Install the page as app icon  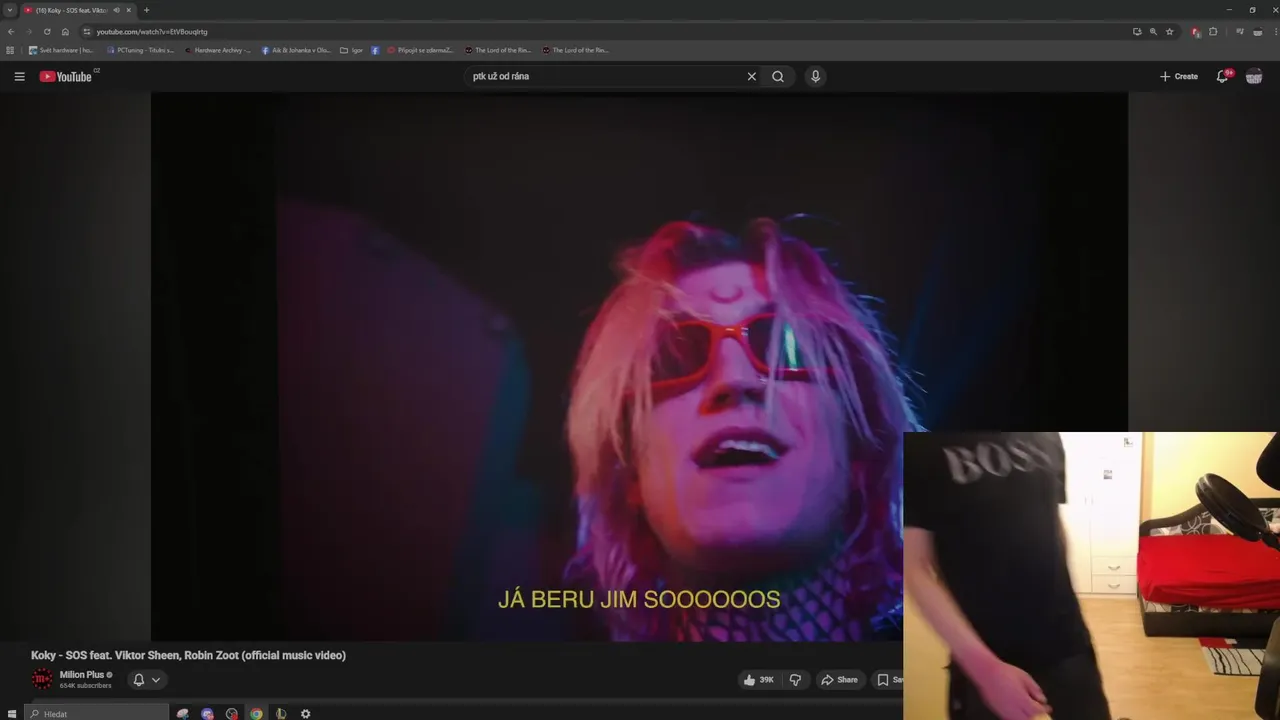tap(1137, 32)
